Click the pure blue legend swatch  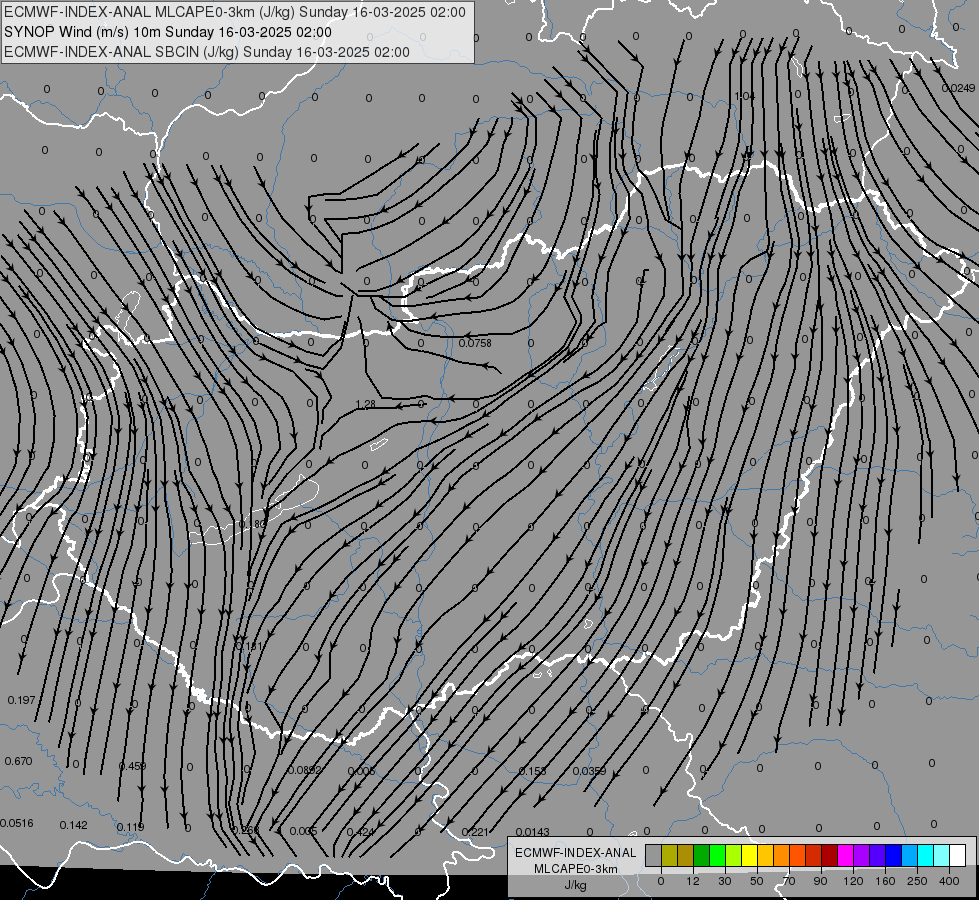pyautogui.click(x=894, y=855)
